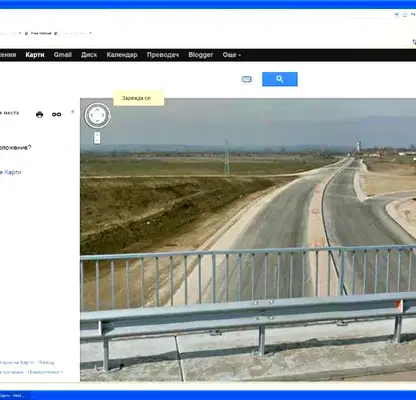416x400 pixels.
Task: Open the Карти tab in Google bar
Action: [x=35, y=55]
